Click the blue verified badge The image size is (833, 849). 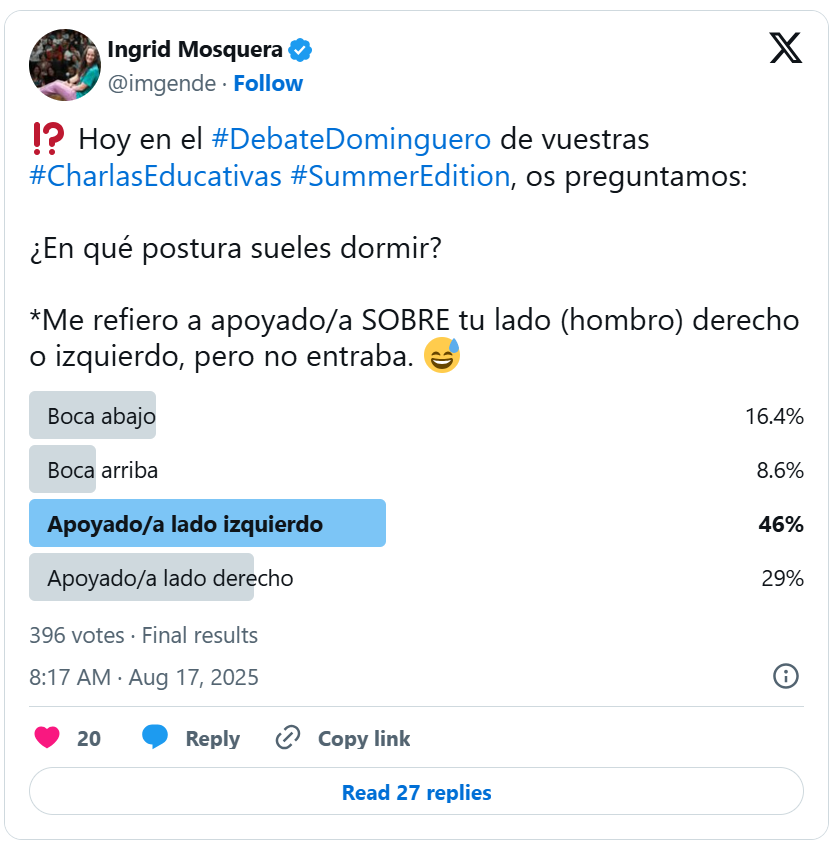coord(300,49)
